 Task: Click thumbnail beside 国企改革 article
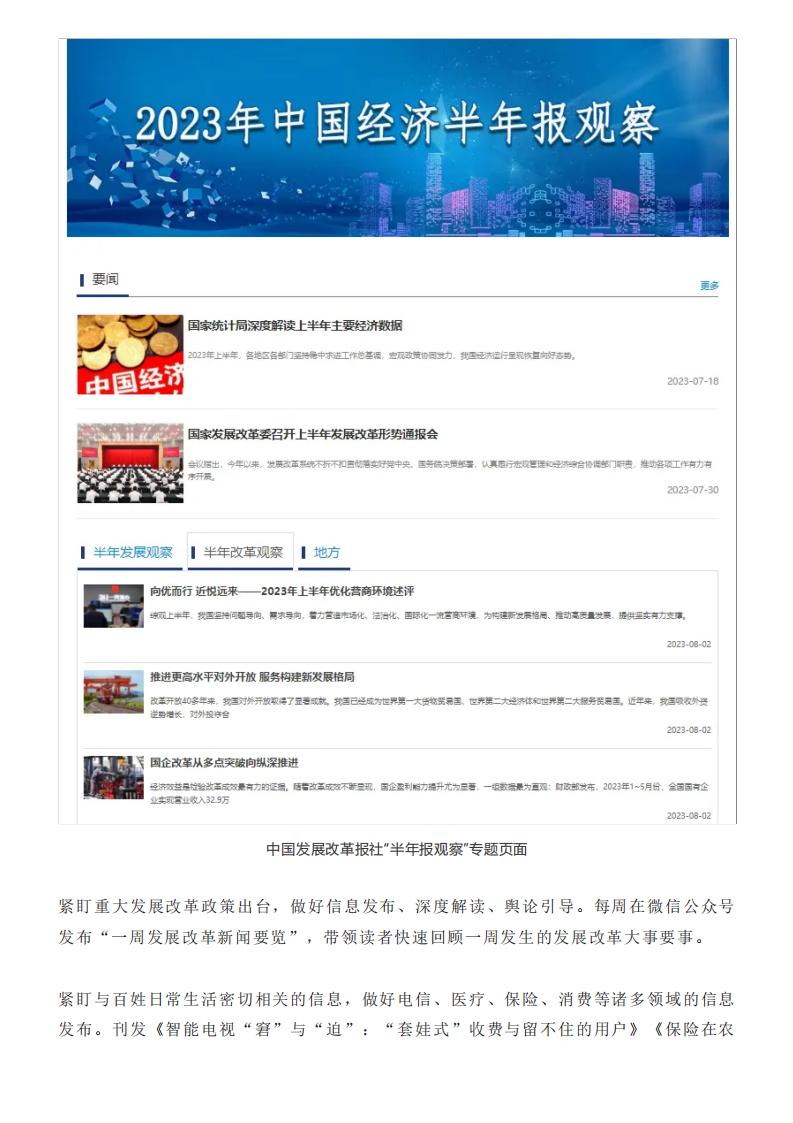[113, 778]
